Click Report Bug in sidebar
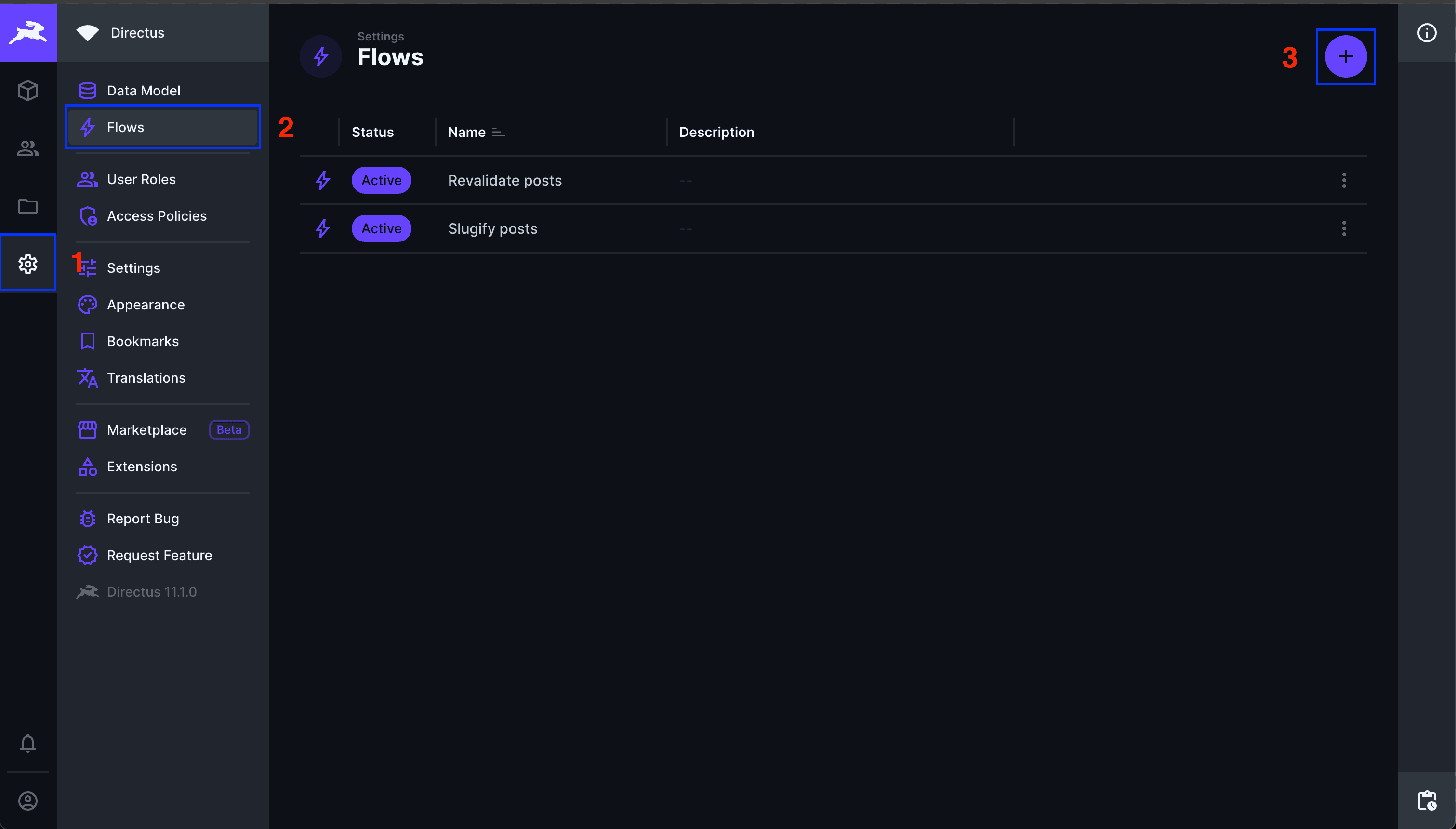 click(x=144, y=518)
